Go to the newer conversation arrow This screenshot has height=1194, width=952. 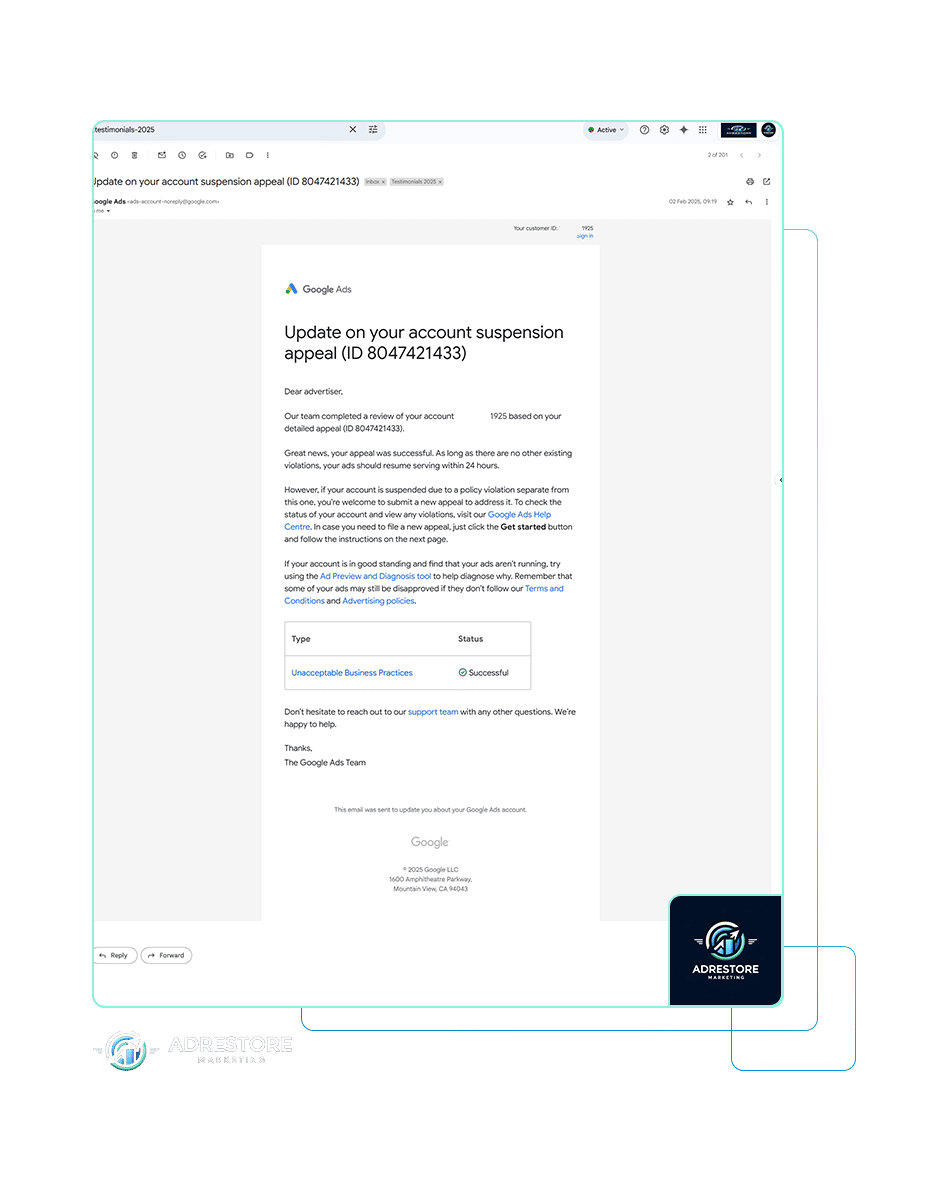pos(741,155)
